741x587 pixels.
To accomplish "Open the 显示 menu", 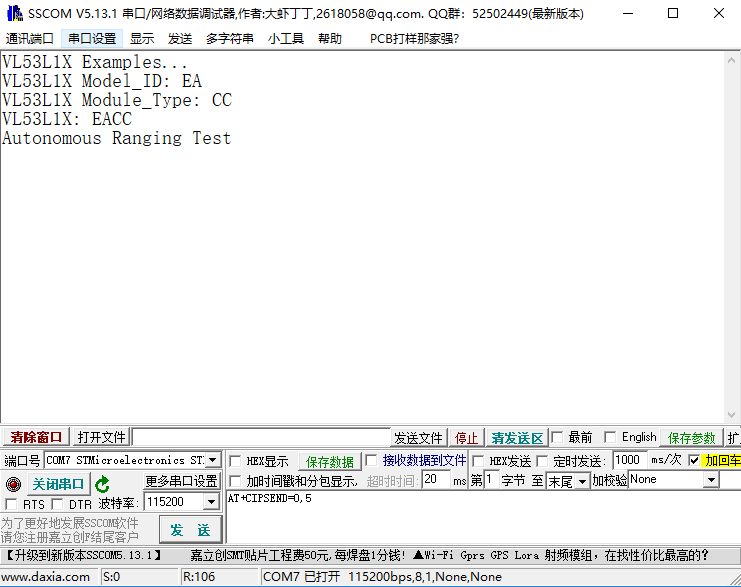I will (x=142, y=38).
